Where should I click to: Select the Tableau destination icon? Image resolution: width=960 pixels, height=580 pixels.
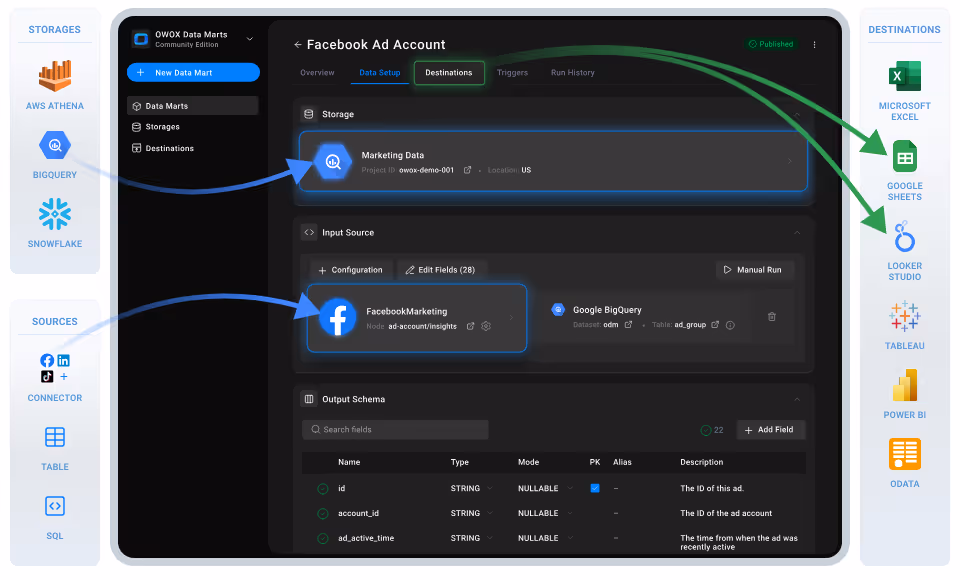(x=904, y=316)
